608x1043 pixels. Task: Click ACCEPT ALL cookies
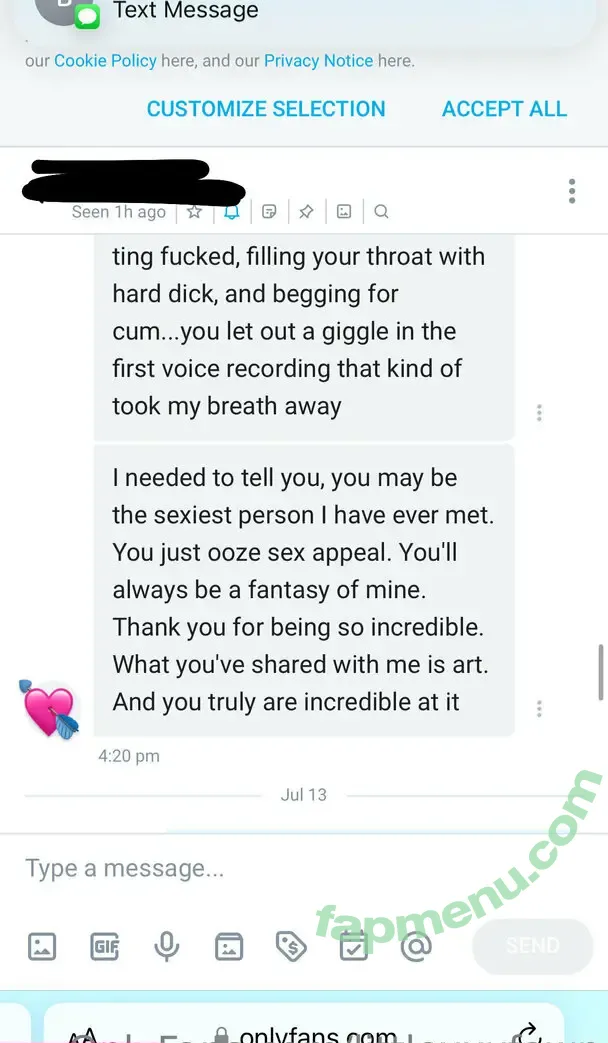click(x=505, y=109)
